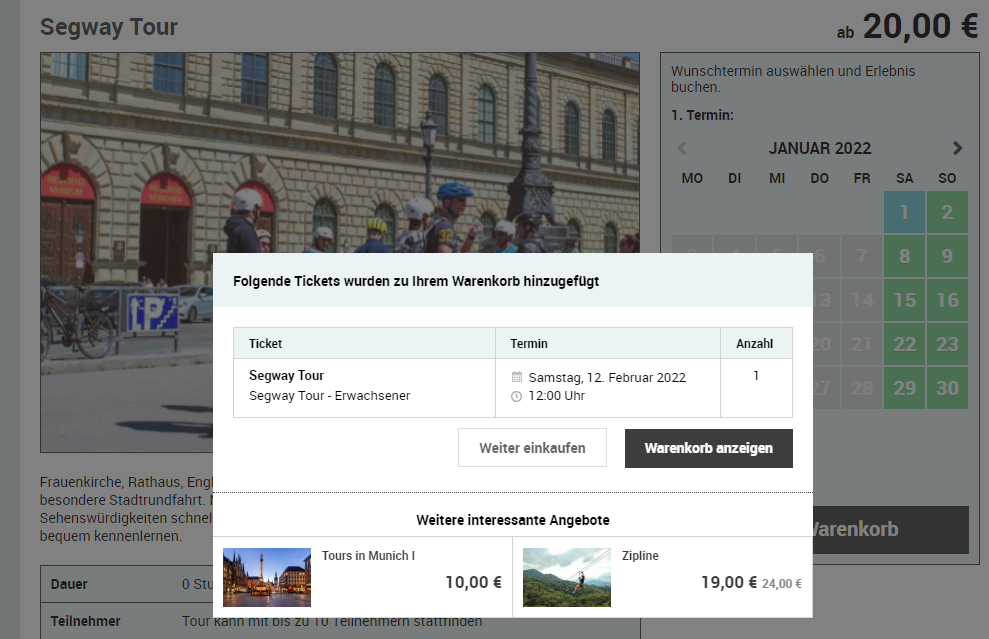Select the Zipline offer title

coord(640,556)
